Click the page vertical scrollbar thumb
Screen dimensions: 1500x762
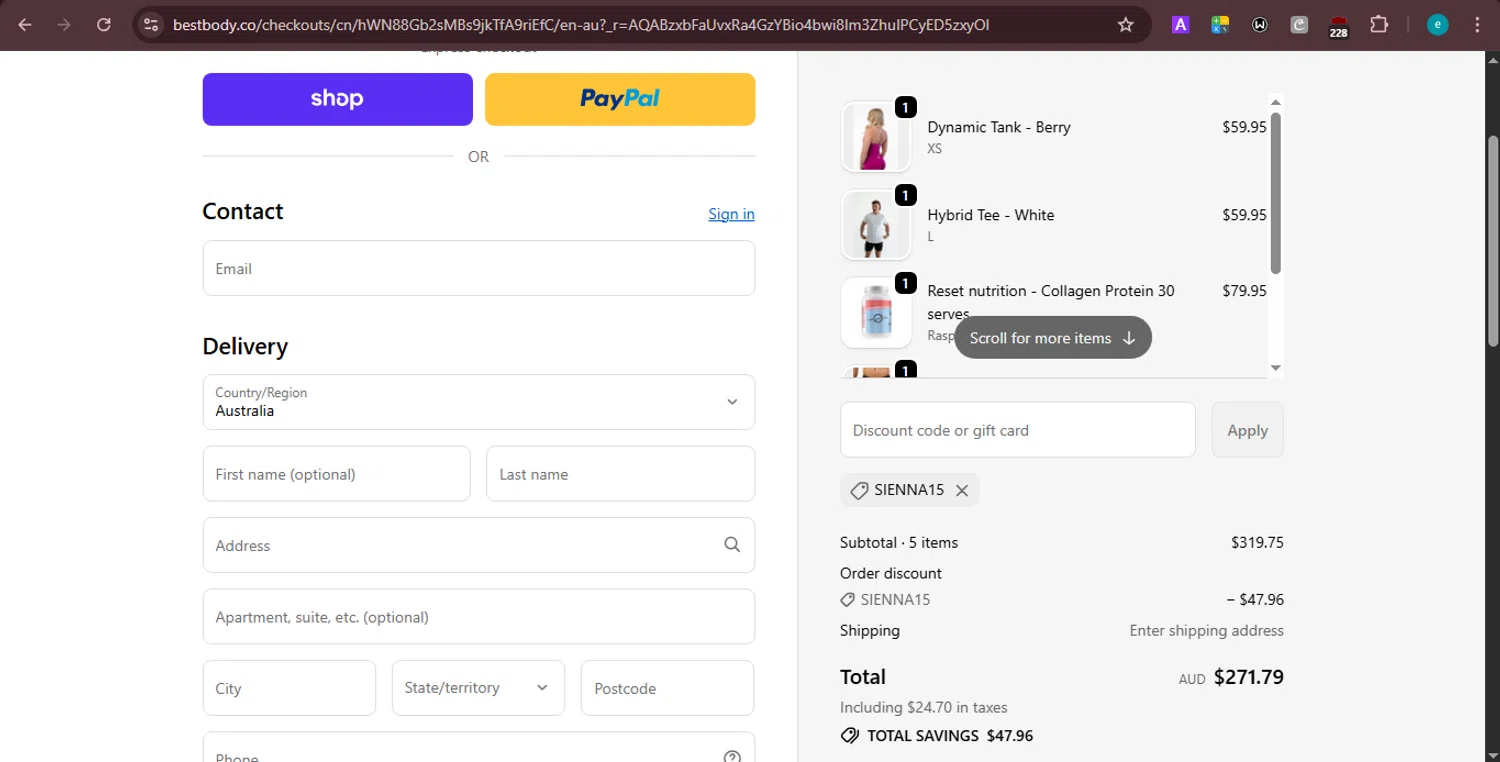[x=1493, y=240]
